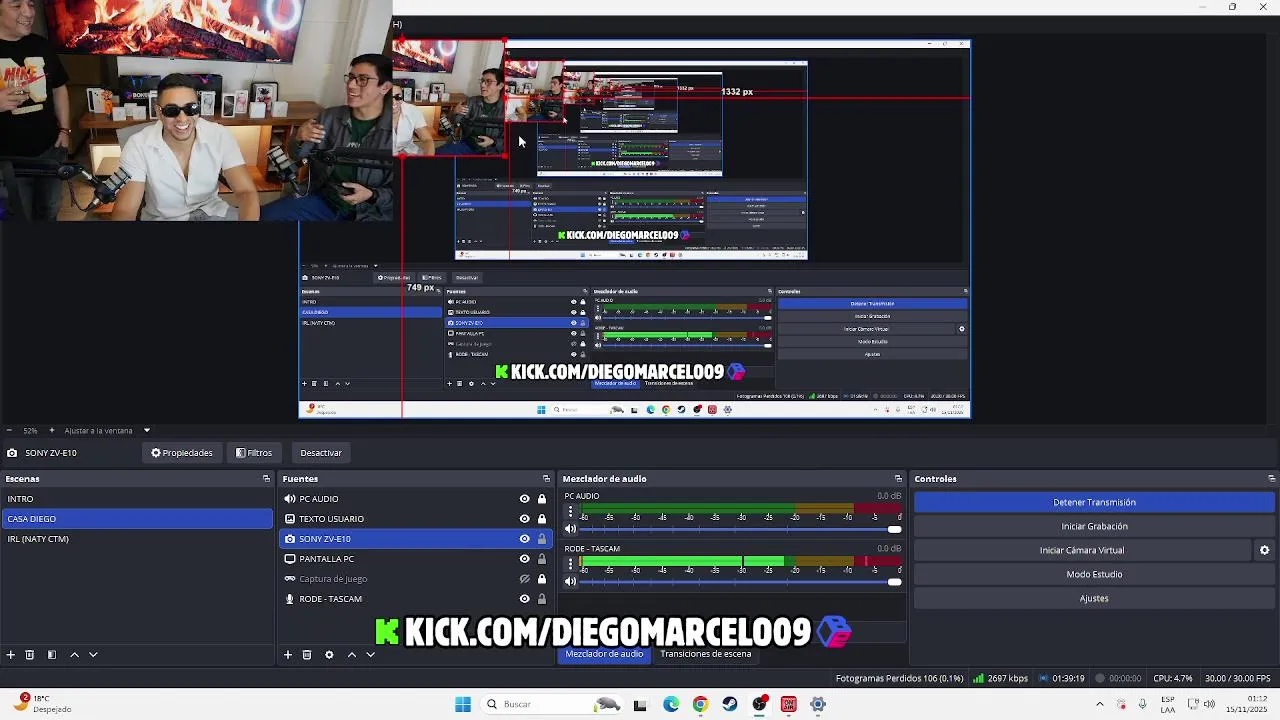Move source up in Fuentes list
Image resolution: width=1280 pixels, height=720 pixels.
pyautogui.click(x=351, y=654)
